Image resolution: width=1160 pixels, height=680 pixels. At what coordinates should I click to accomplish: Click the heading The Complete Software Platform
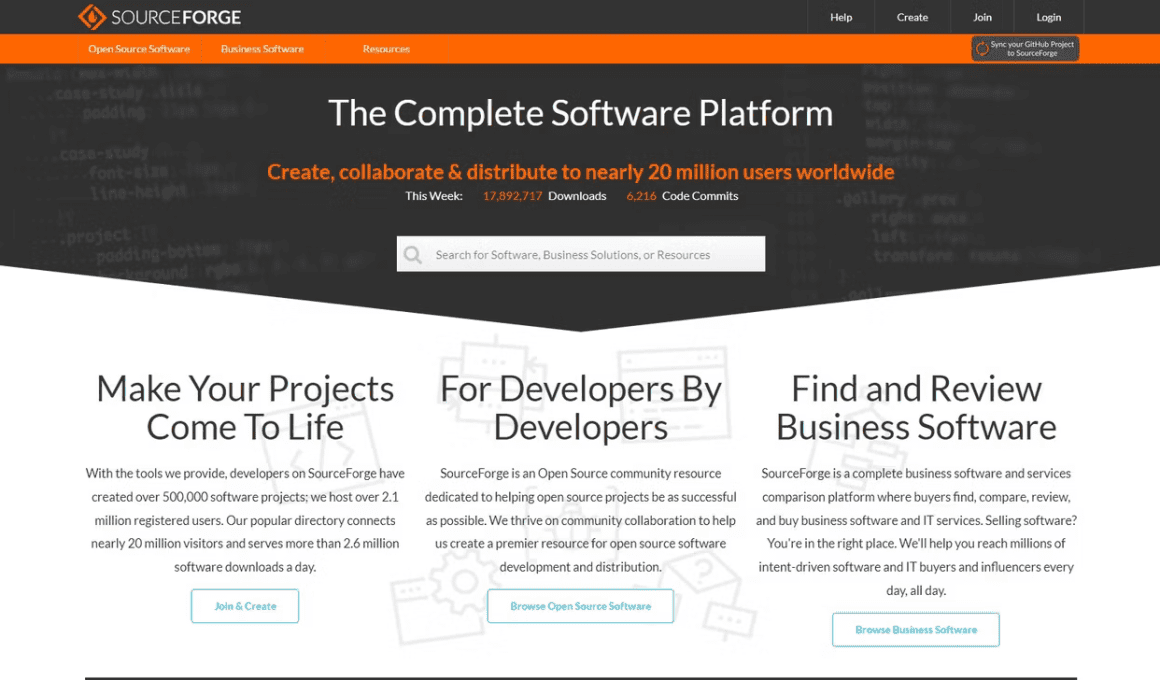[581, 113]
